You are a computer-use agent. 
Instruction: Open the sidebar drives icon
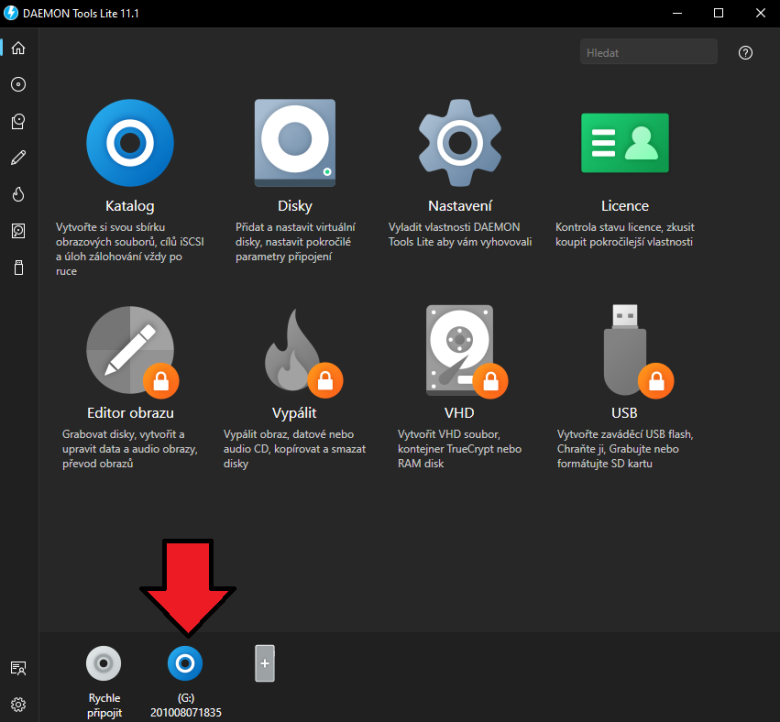click(x=18, y=121)
